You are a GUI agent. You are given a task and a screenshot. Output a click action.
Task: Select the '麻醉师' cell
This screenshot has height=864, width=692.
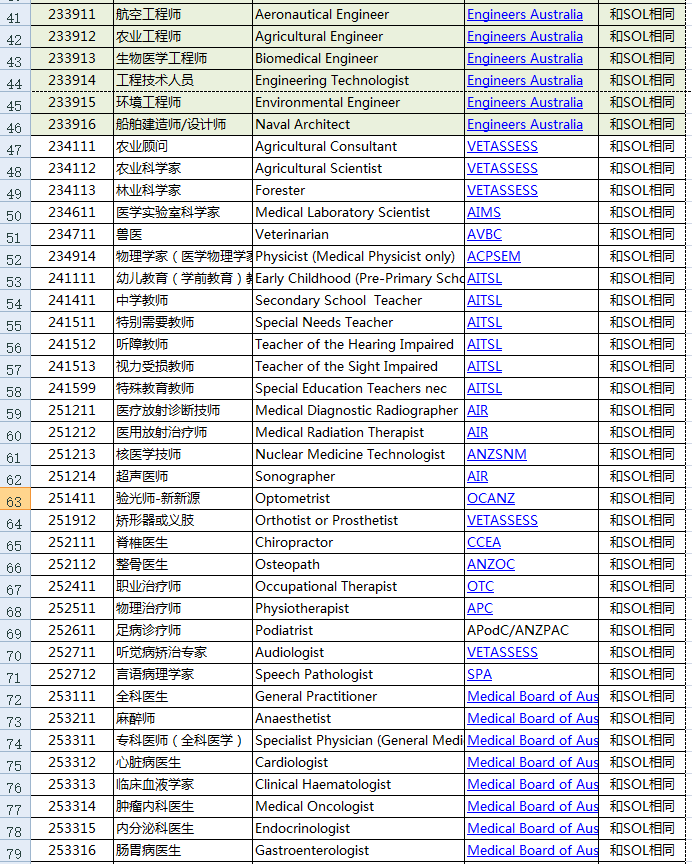tap(183, 719)
